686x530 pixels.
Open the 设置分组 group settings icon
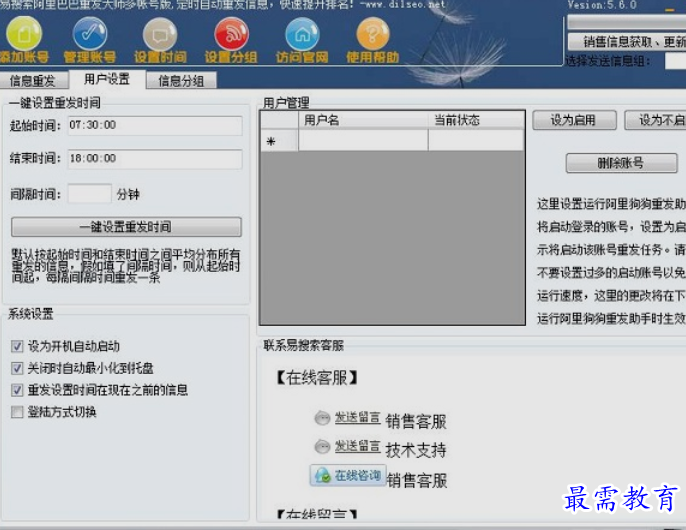[x=231, y=34]
